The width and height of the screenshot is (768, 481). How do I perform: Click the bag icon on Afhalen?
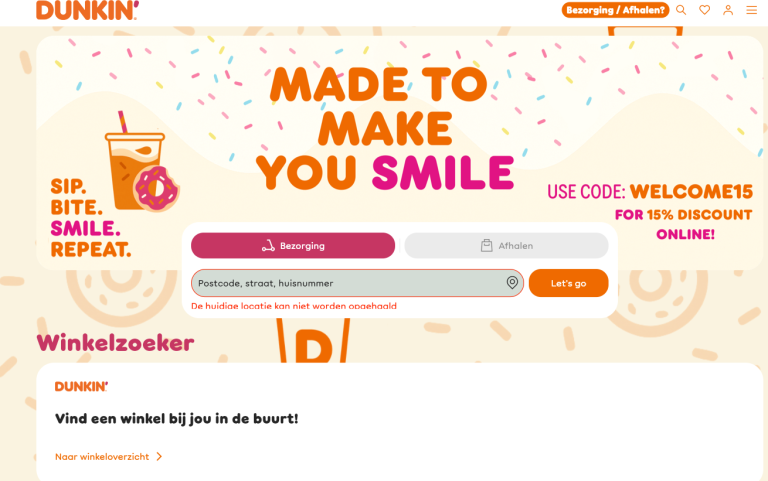pyautogui.click(x=486, y=245)
